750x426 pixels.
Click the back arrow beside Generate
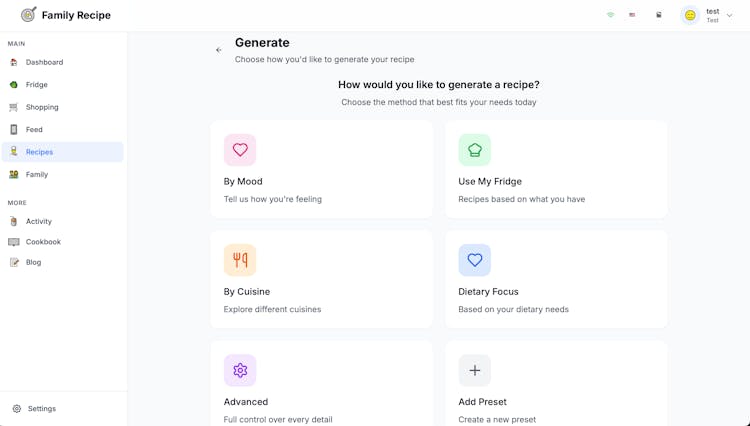(x=219, y=50)
